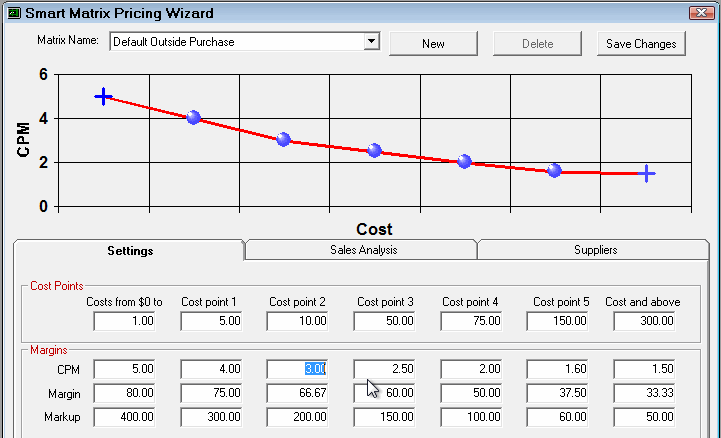This screenshot has width=721, height=438.
Task: Click the Markup field showing 200.00
Action: pos(297,417)
